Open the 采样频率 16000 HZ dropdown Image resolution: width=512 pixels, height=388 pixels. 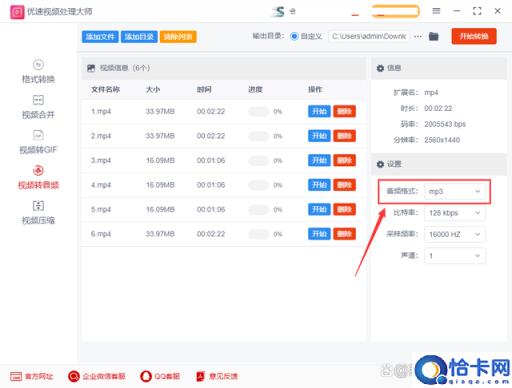[455, 234]
